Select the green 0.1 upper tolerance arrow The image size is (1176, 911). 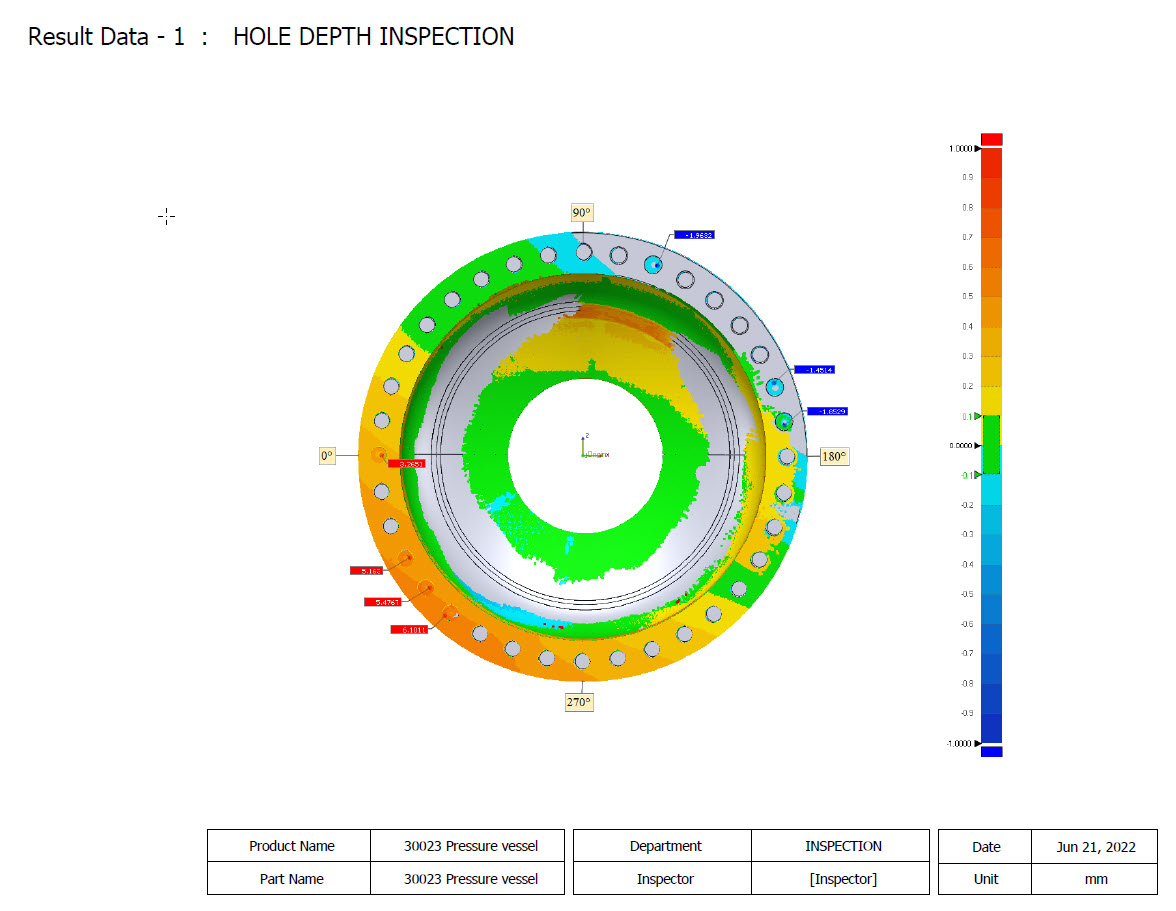point(977,417)
